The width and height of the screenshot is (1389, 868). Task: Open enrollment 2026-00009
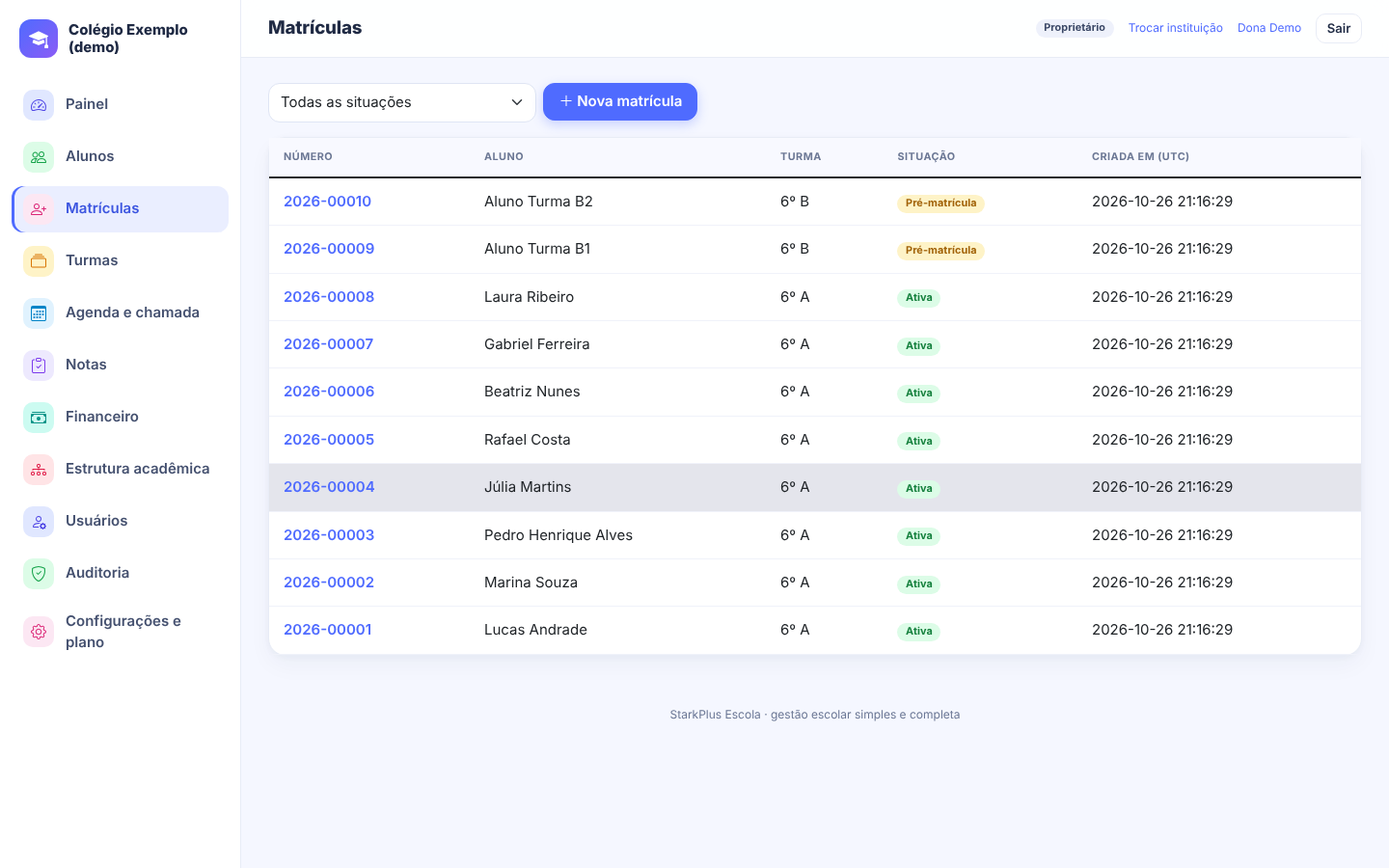click(x=329, y=249)
